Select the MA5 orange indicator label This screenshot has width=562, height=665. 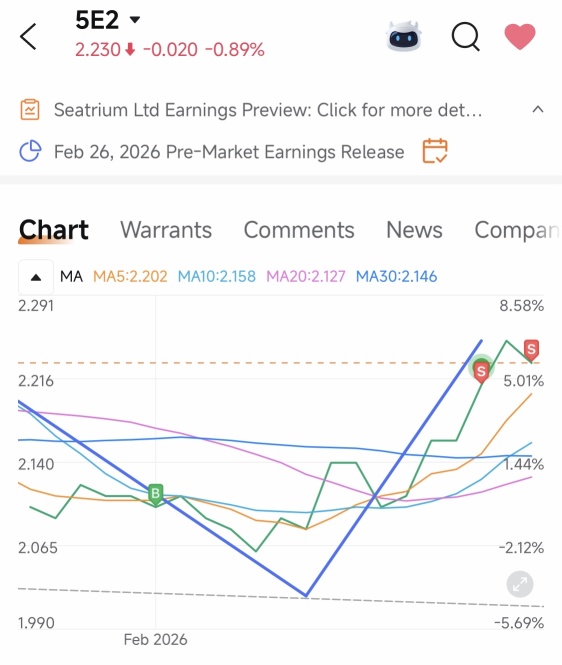point(130,277)
